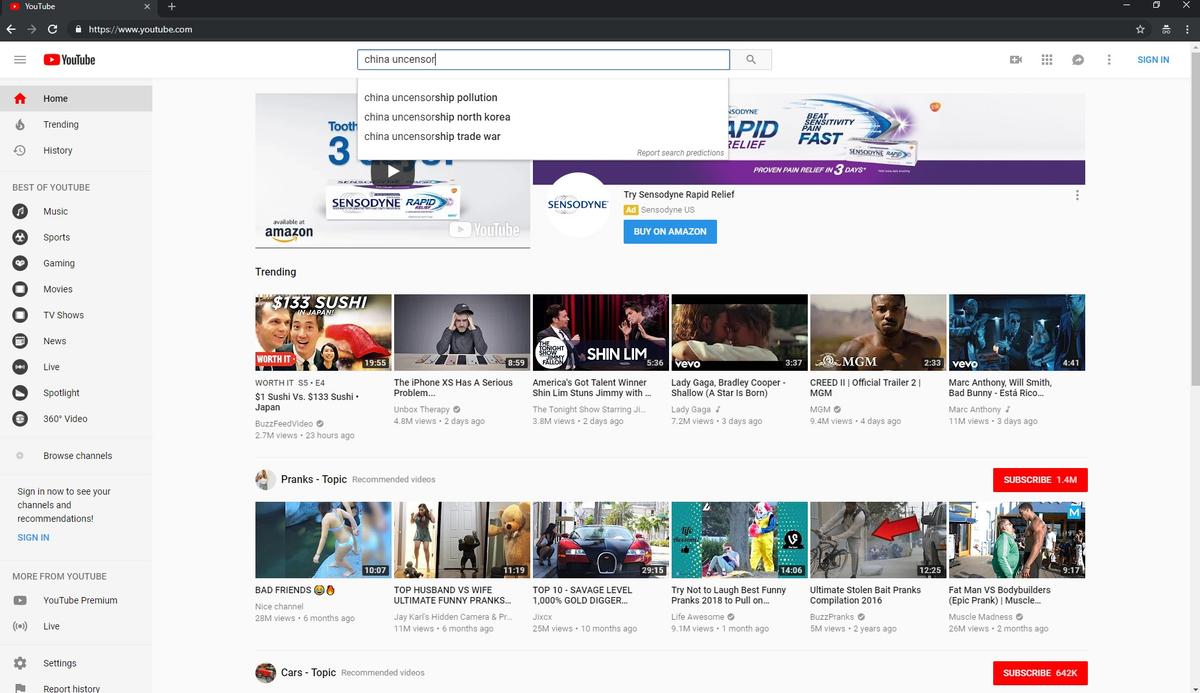Open the YouTube apps grid icon
Viewport: 1200px width, 693px height.
coord(1047,60)
